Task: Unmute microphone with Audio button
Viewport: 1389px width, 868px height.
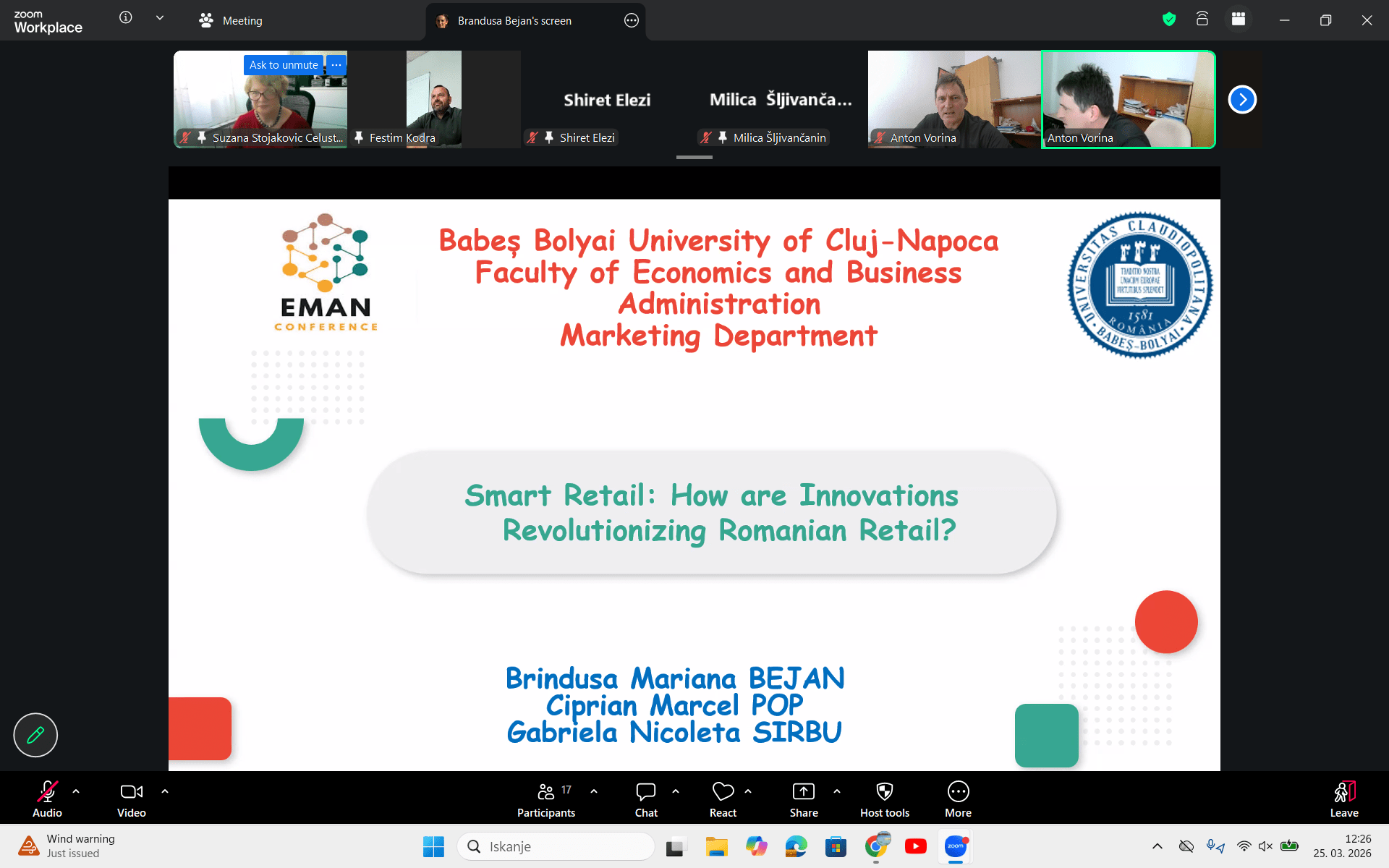Action: tap(47, 799)
